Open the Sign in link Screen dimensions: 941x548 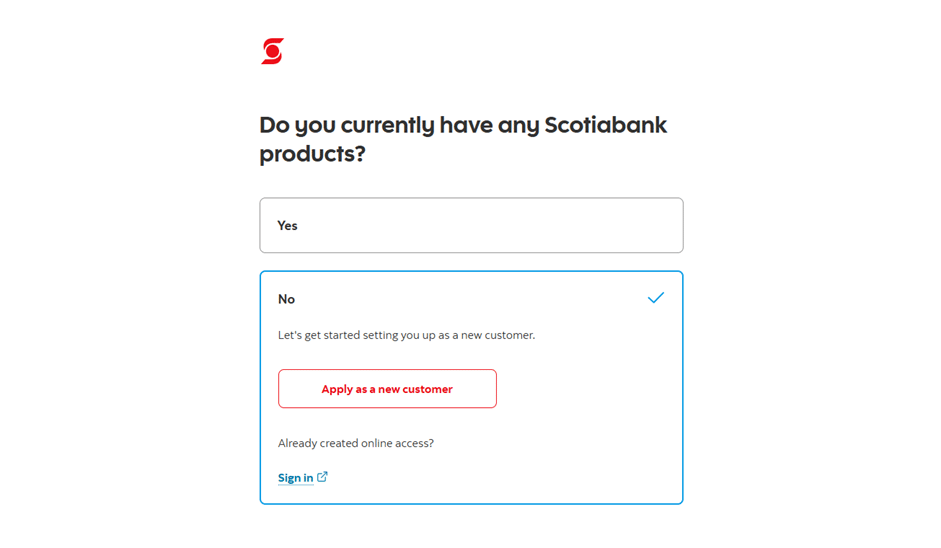coord(296,478)
